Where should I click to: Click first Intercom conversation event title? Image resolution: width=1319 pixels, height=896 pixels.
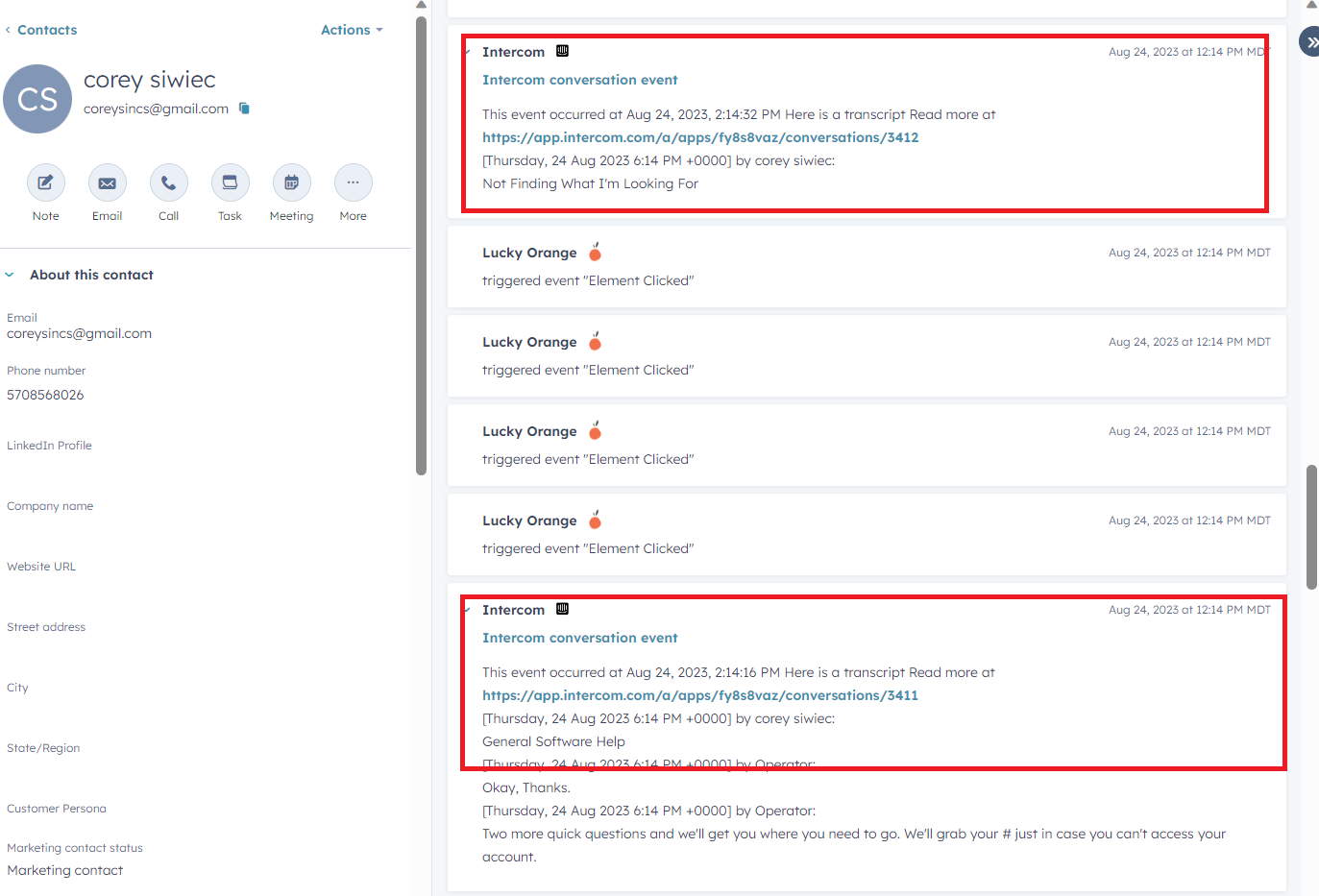[579, 80]
